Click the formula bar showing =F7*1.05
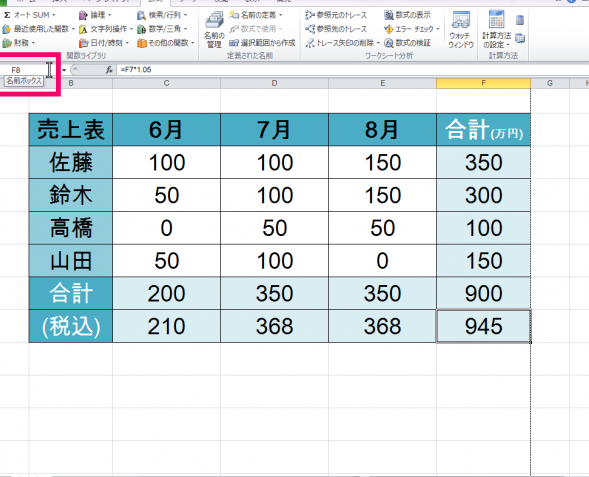 (352, 69)
